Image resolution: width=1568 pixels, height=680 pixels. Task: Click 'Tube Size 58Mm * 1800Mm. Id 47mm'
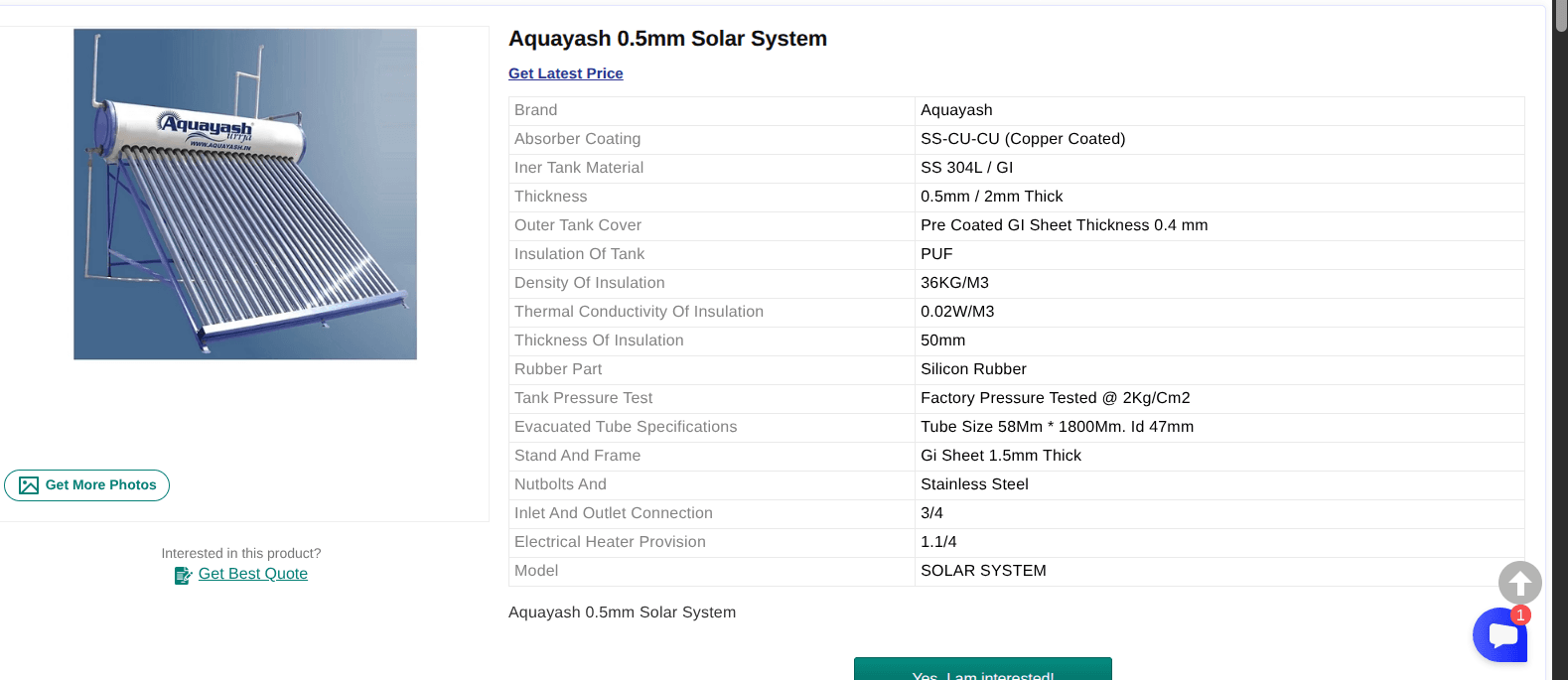point(1057,427)
